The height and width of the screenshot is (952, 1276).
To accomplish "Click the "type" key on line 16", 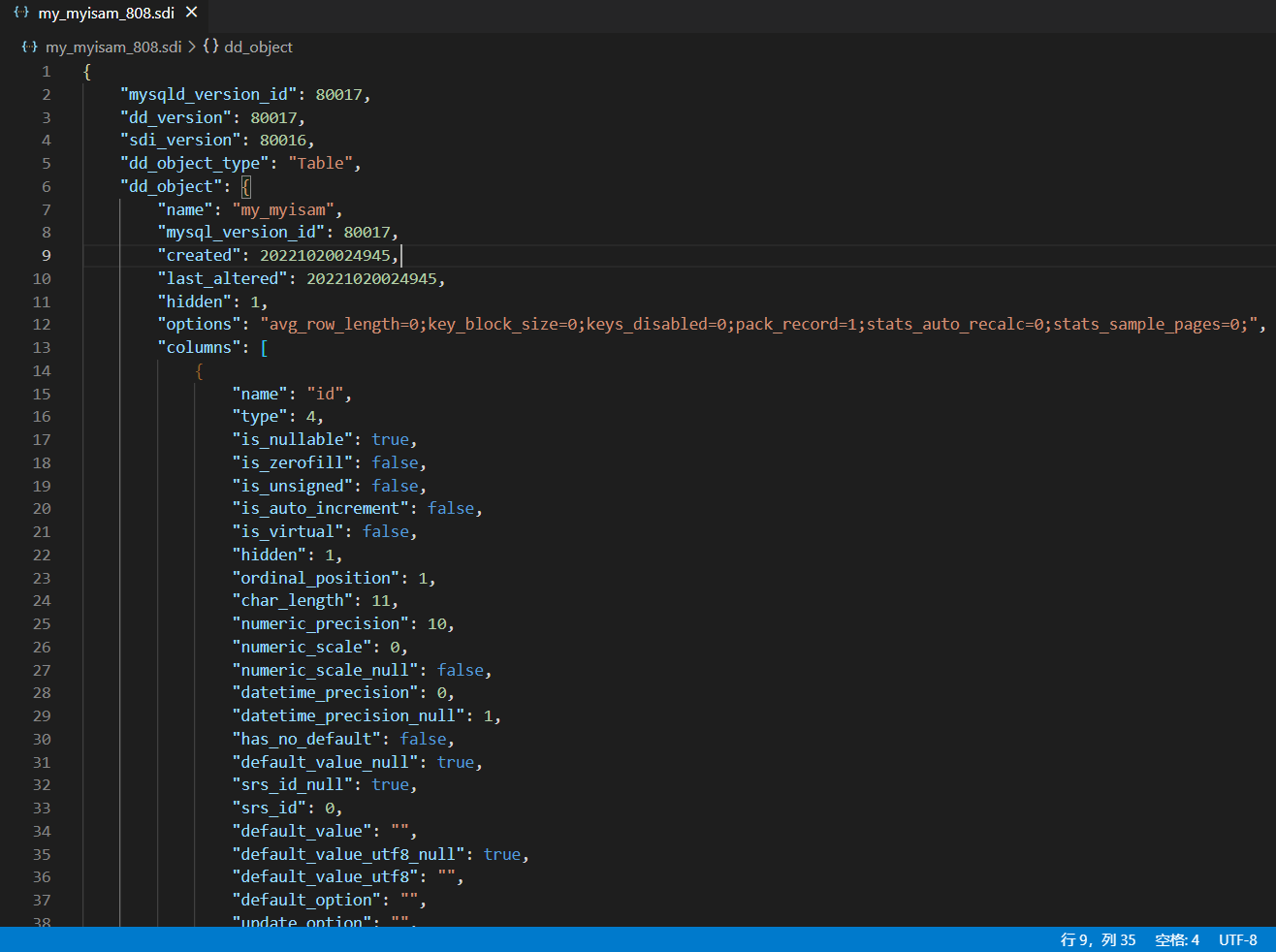I will [x=260, y=417].
